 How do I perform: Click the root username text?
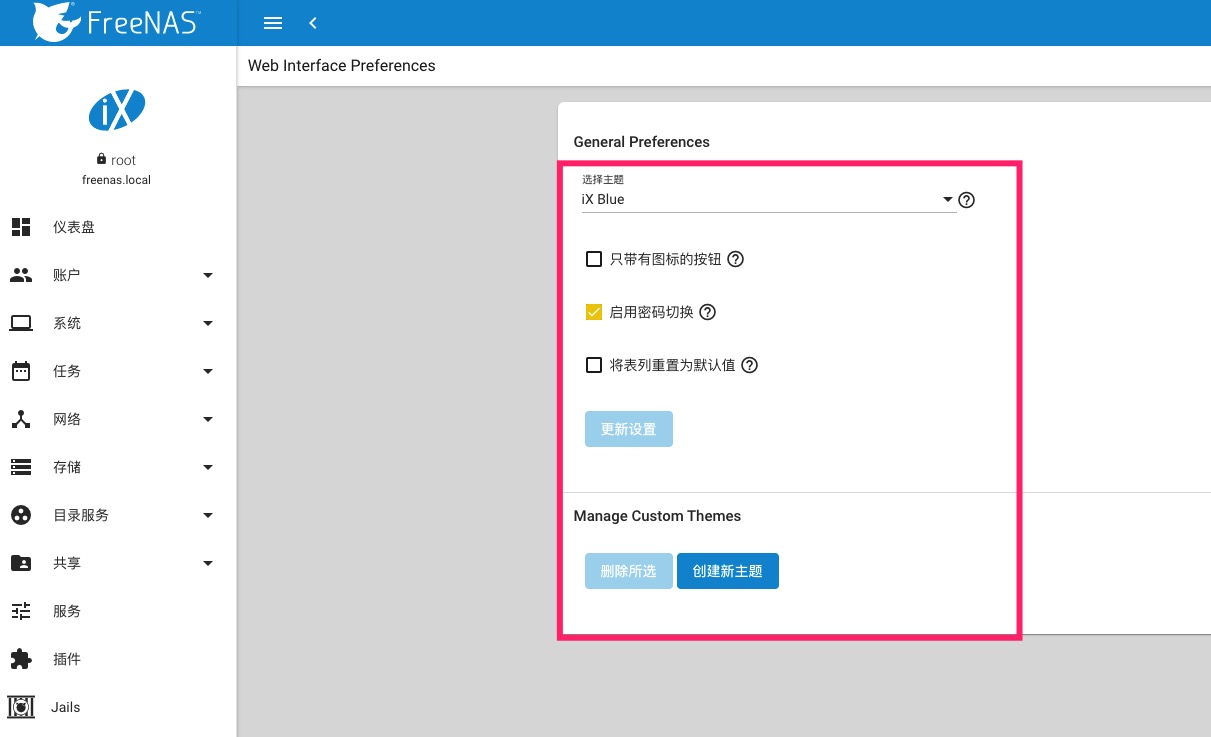[123, 160]
